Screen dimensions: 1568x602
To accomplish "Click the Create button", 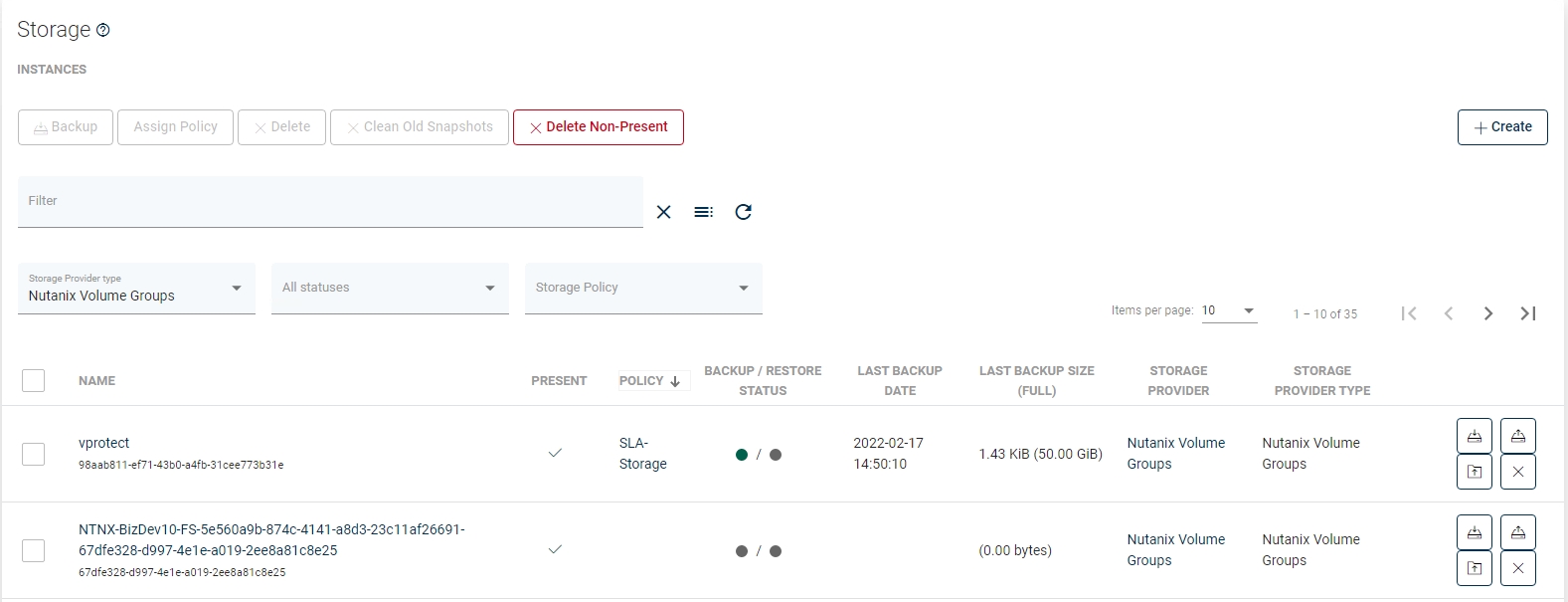I will pos(1501,127).
